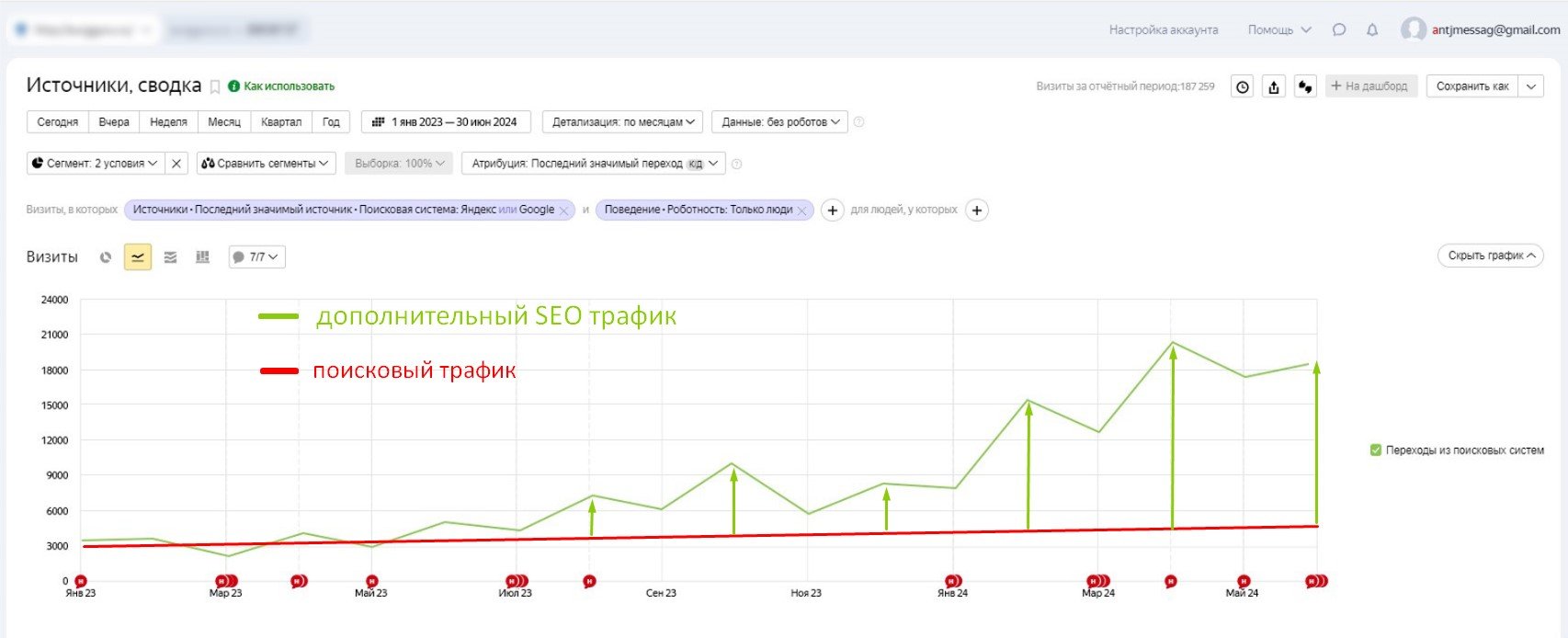
Task: Open the chat messages bubble icon
Action: point(1339,30)
